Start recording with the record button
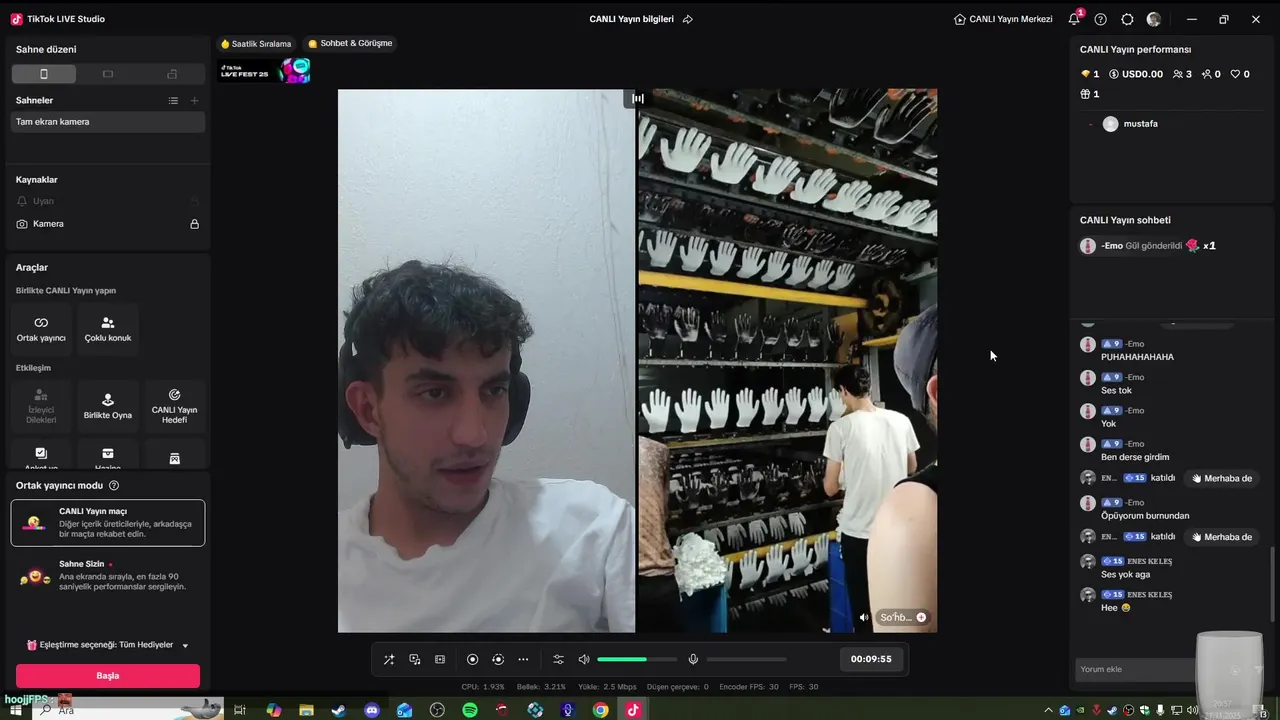 (x=473, y=659)
